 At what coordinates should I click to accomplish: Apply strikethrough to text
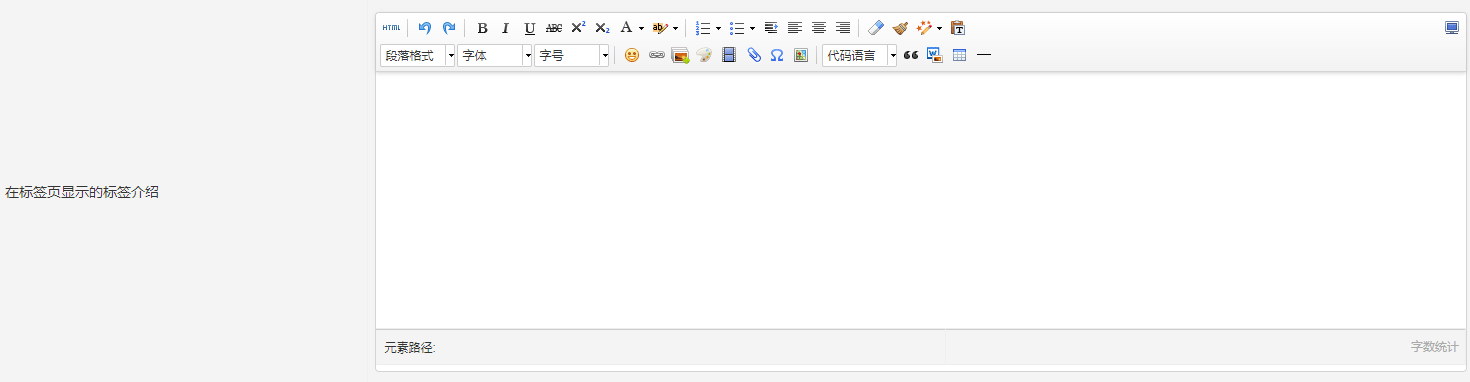pyautogui.click(x=554, y=28)
